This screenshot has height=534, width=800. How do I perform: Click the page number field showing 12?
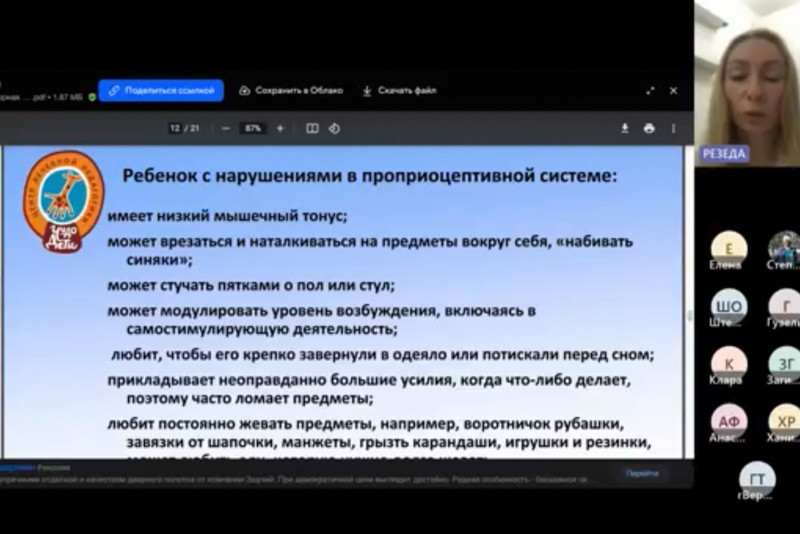(176, 128)
